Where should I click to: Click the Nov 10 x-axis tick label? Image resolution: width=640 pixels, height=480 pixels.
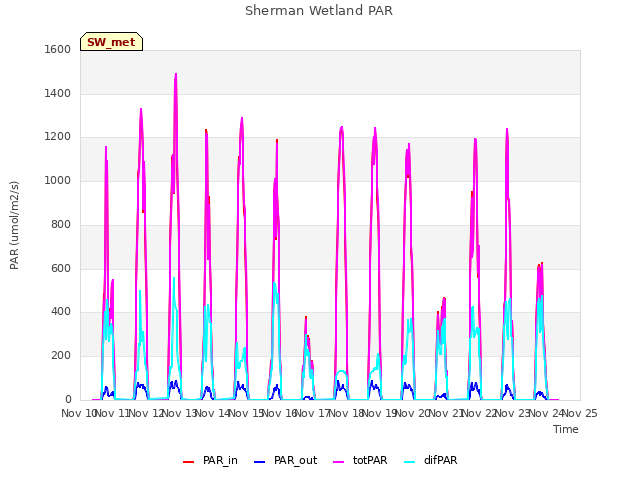(x=78, y=413)
